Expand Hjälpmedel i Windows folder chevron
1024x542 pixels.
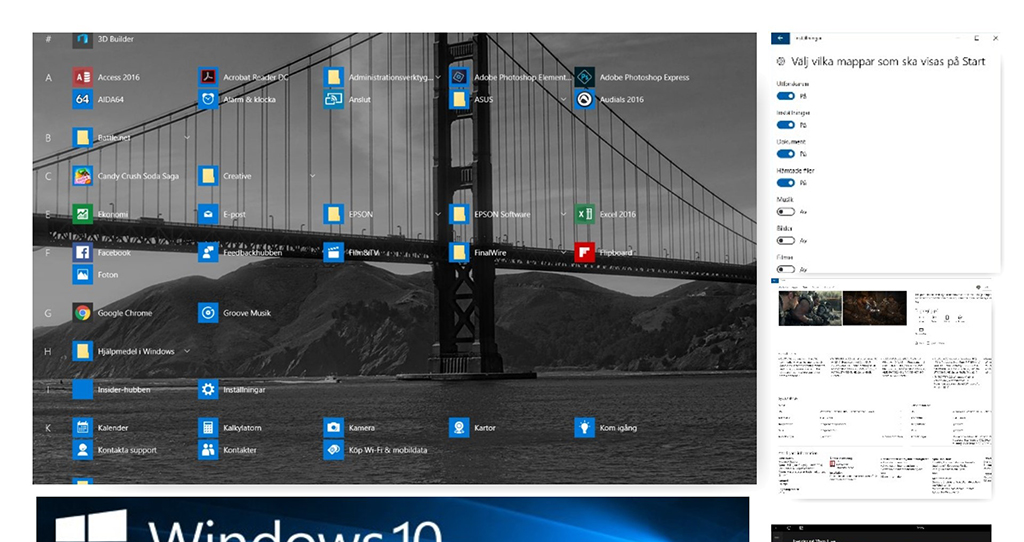[187, 351]
